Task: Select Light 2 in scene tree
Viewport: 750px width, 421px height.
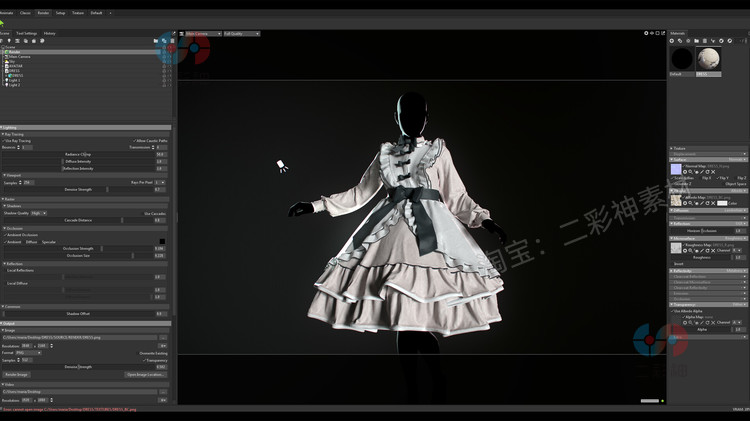Action: [x=14, y=85]
